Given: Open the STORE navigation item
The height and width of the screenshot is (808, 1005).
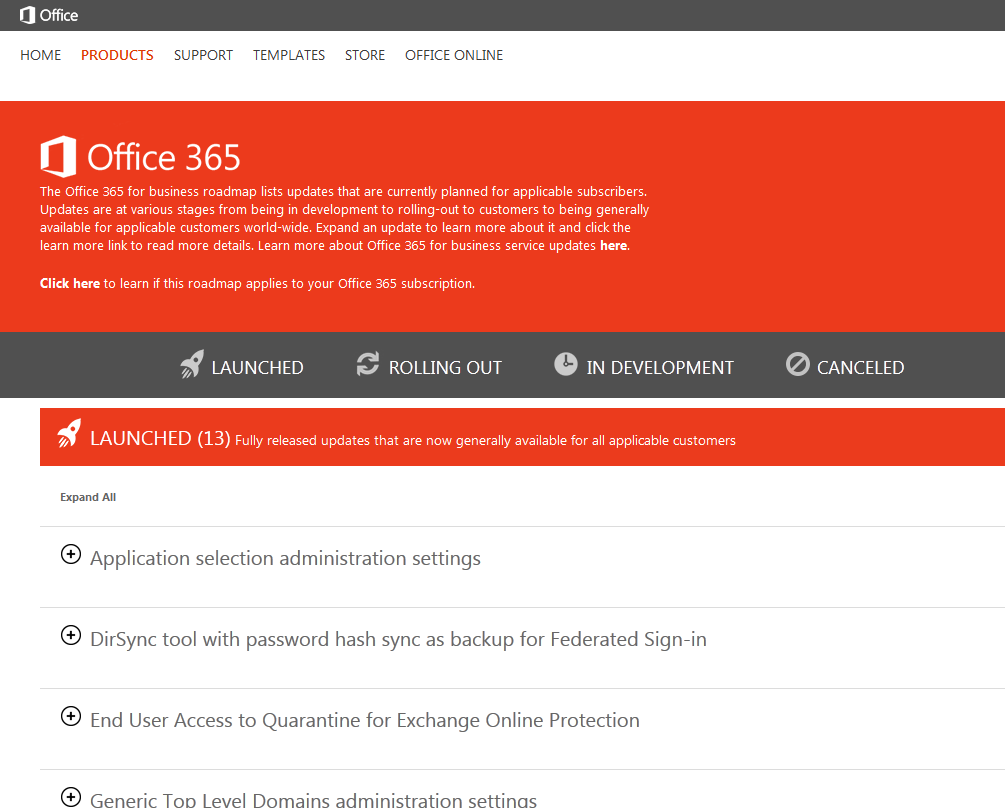Looking at the screenshot, I should click(365, 55).
